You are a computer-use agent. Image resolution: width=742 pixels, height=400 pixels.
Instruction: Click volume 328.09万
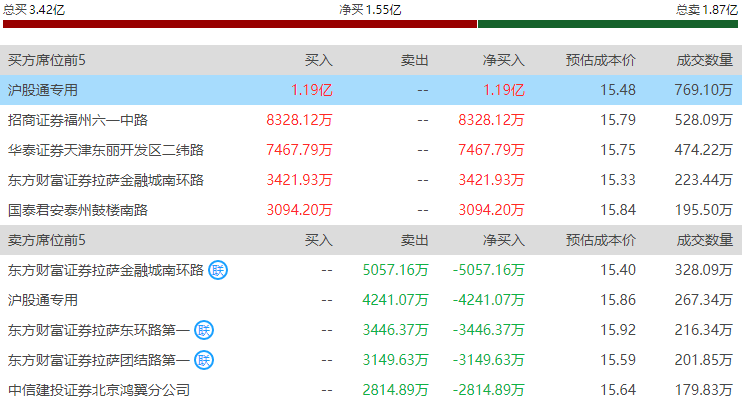click(x=704, y=270)
